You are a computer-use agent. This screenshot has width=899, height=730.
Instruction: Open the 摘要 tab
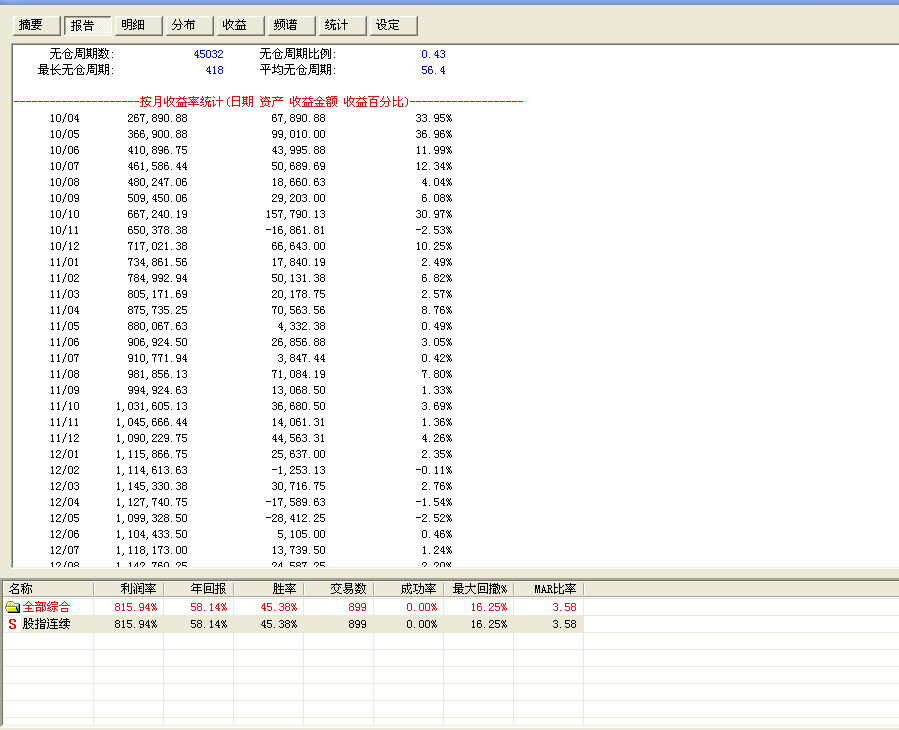36,25
